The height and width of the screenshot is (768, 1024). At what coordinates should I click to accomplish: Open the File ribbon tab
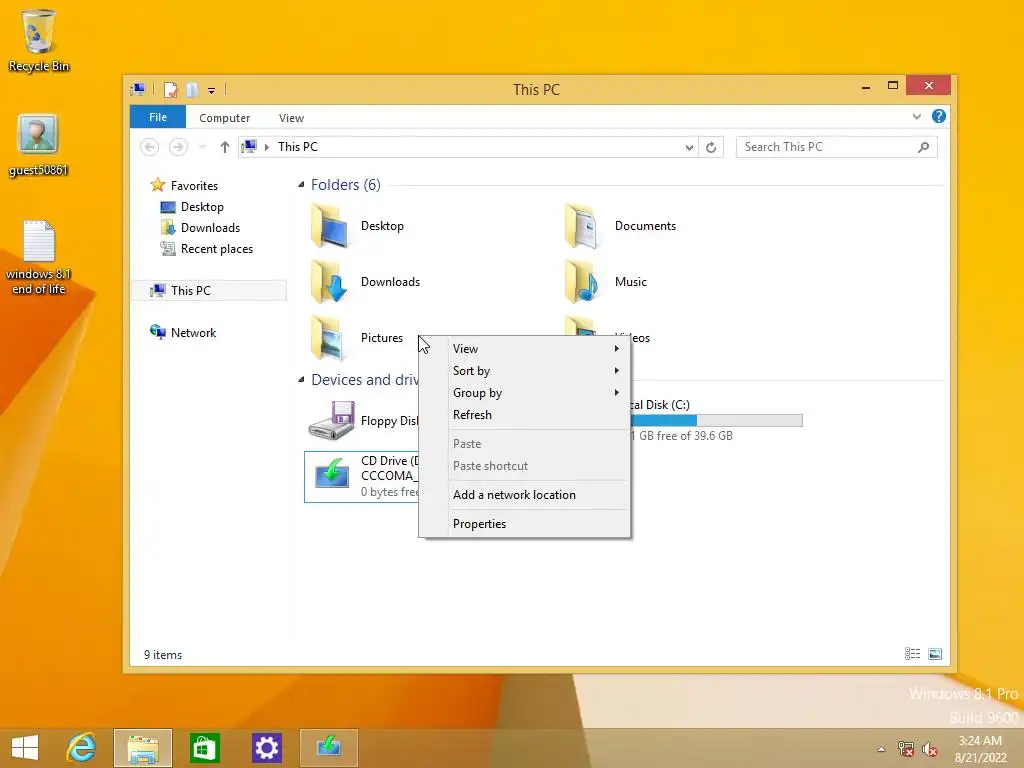[x=157, y=117]
